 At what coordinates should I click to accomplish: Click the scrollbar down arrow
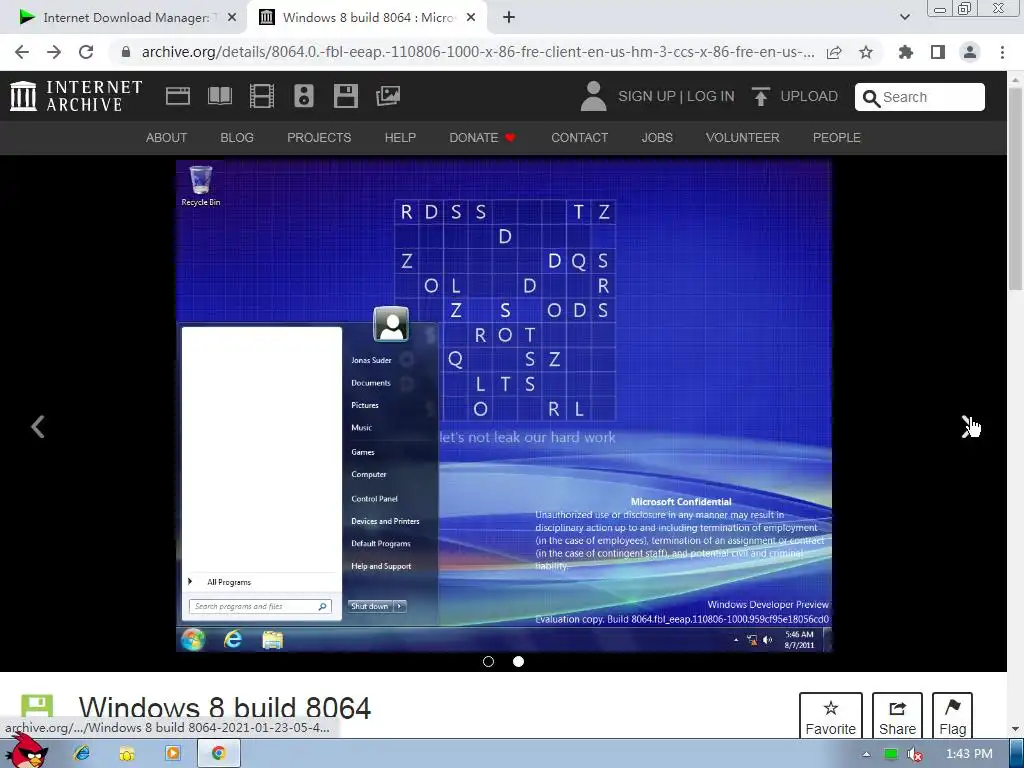1015,729
